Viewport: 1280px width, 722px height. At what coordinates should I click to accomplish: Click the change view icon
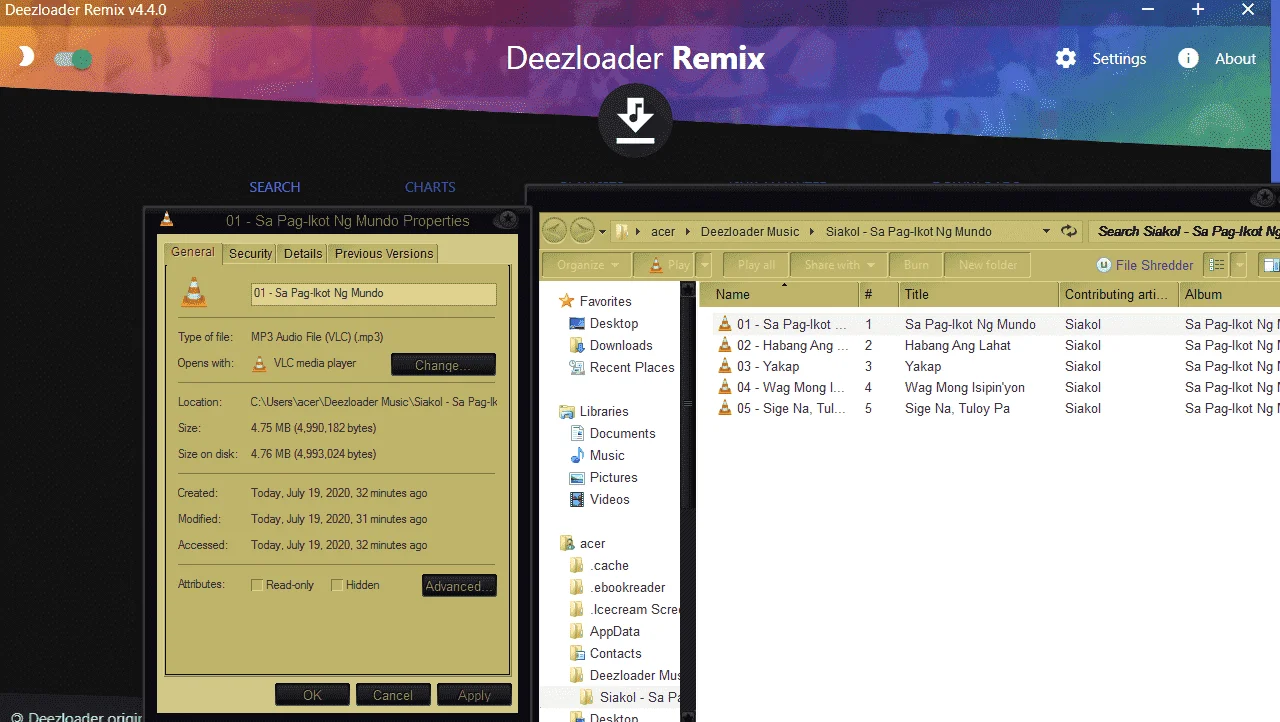point(1217,265)
